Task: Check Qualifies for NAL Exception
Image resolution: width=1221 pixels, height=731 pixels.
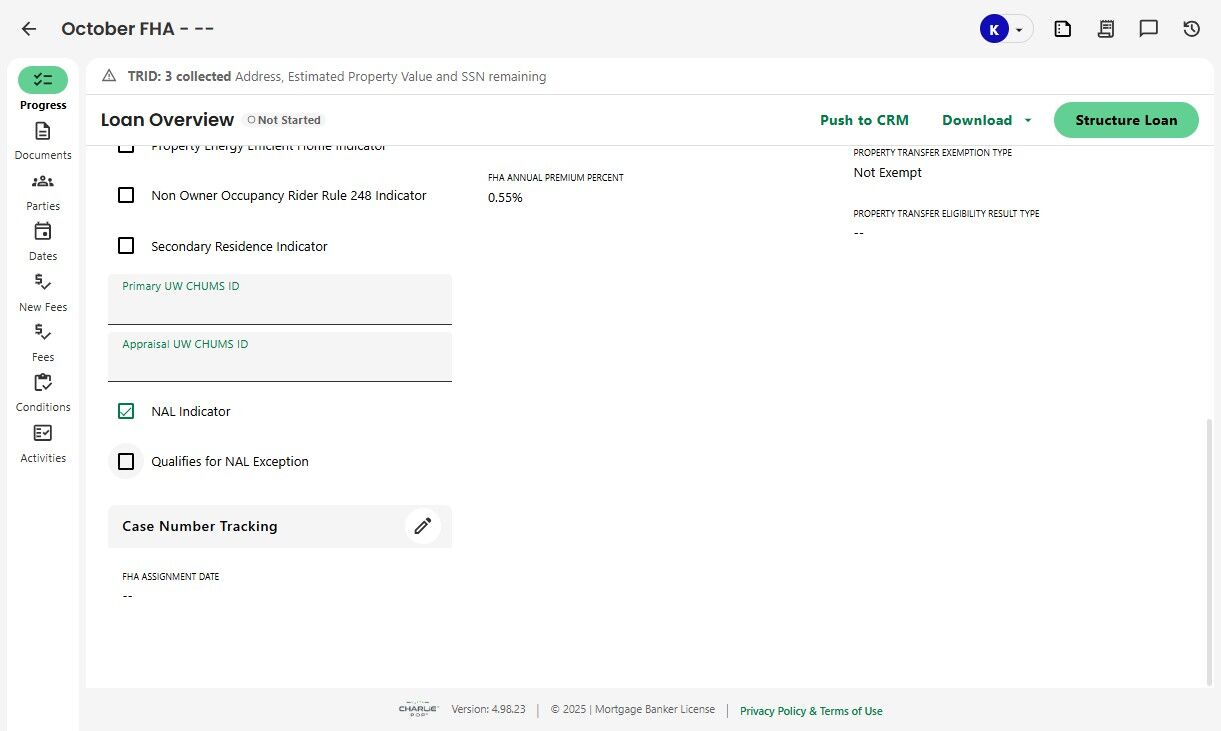Action: click(x=126, y=462)
